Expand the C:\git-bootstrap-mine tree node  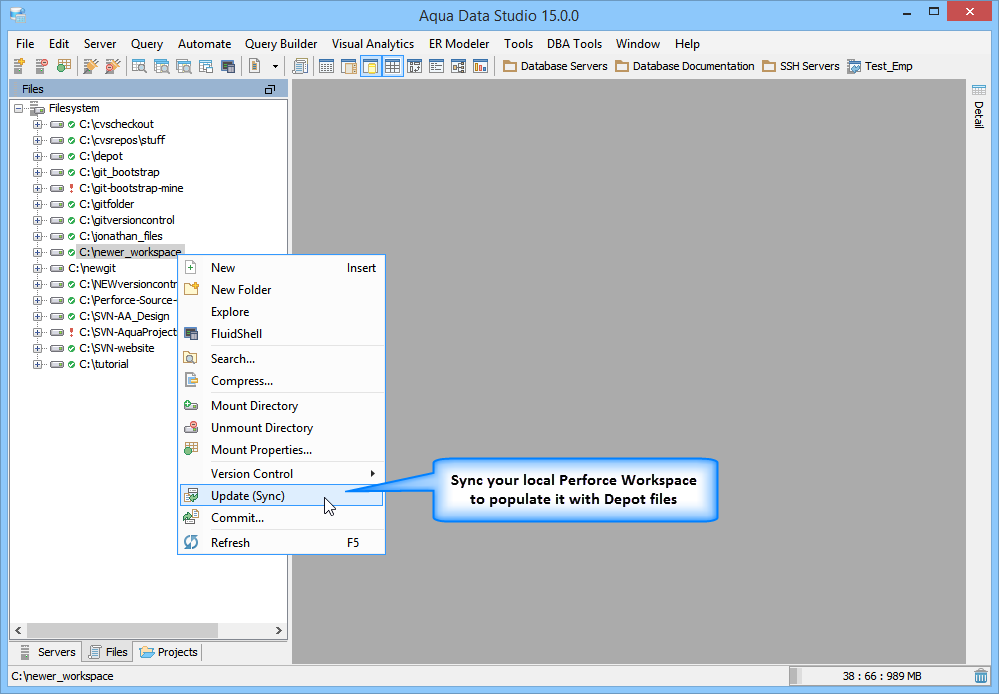click(38, 188)
